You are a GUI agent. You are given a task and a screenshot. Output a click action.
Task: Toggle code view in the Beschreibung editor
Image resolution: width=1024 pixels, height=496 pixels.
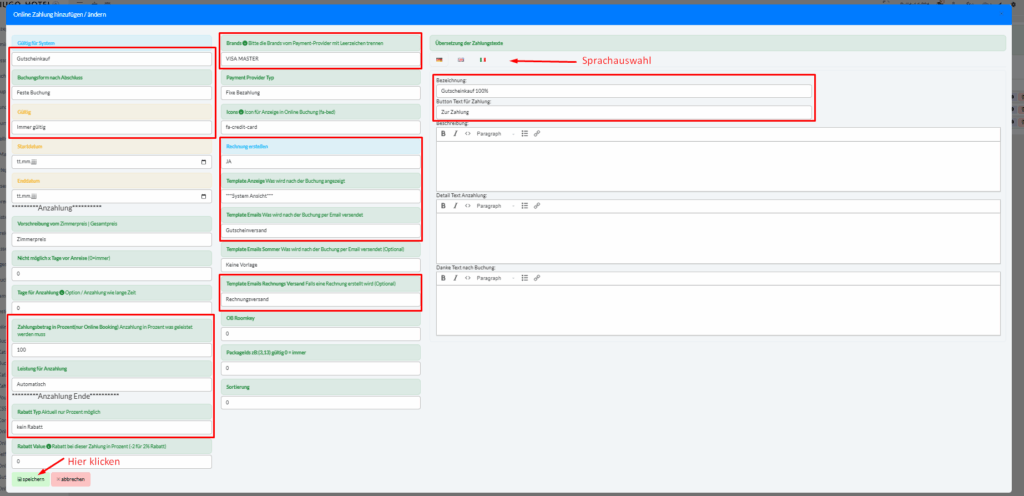(467, 133)
